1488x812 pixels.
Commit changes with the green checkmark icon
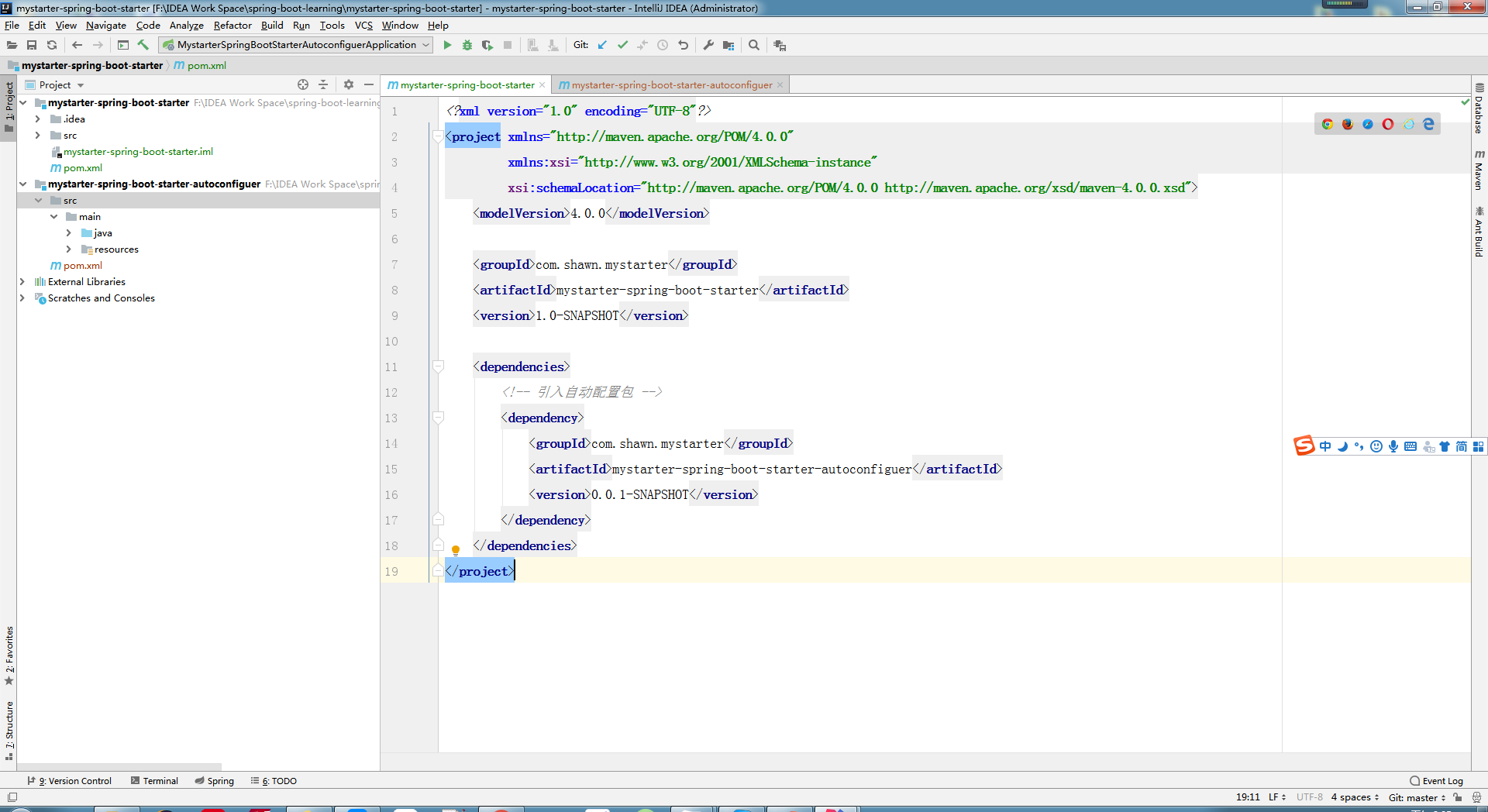coord(622,45)
